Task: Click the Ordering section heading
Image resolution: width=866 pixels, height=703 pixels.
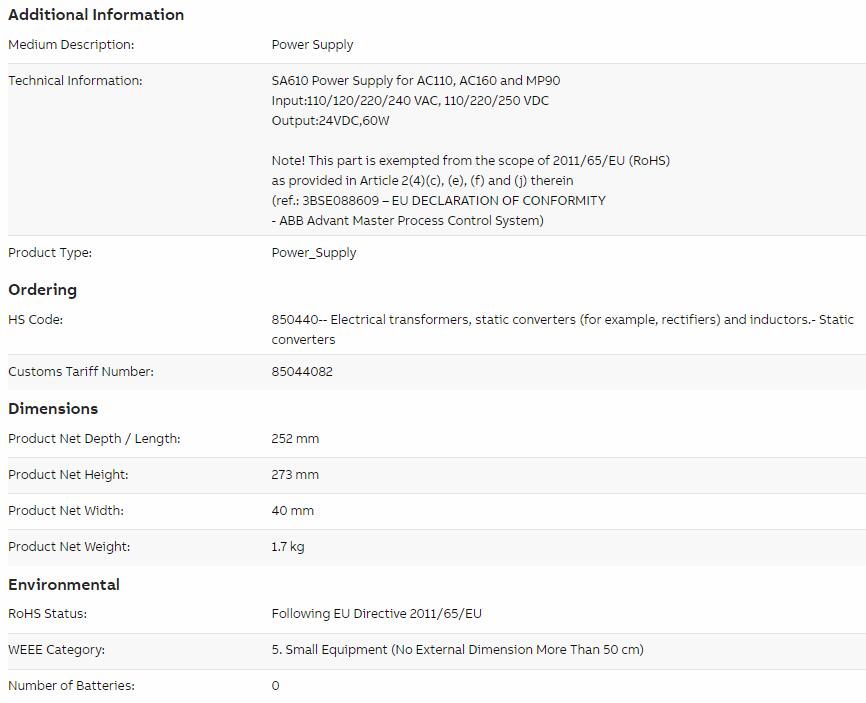Action: point(43,289)
